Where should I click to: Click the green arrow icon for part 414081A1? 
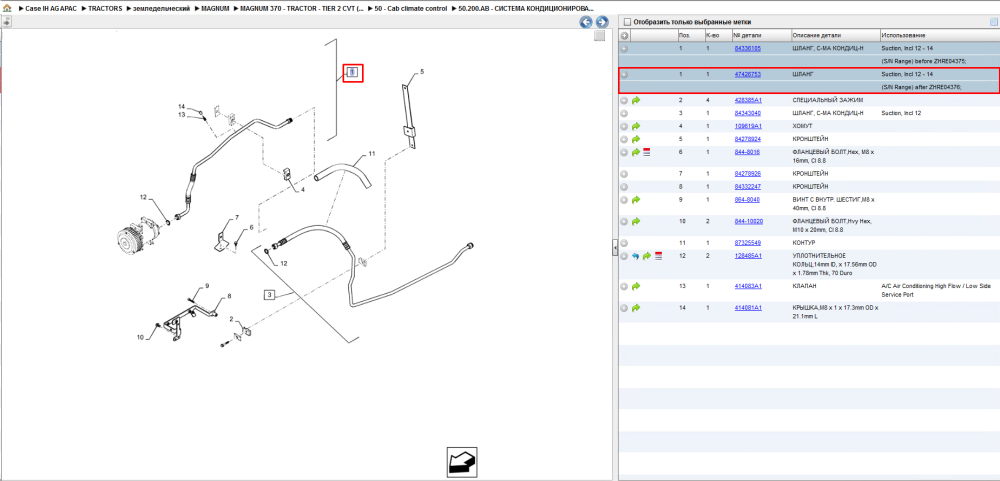click(x=636, y=308)
